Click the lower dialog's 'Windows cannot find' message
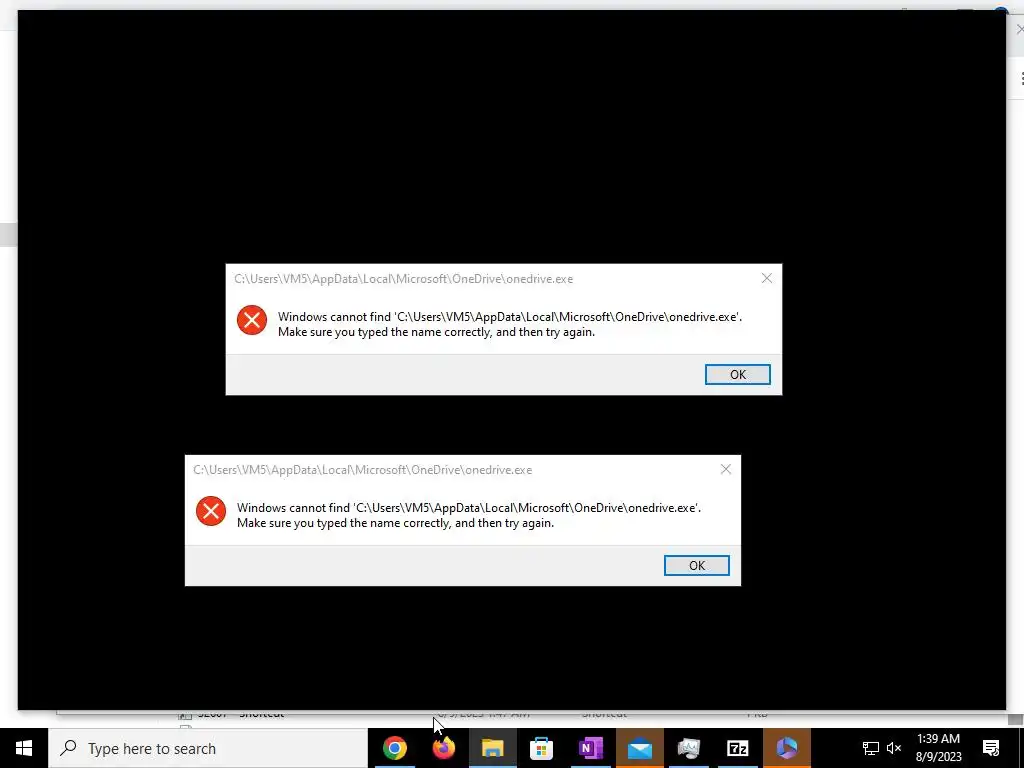This screenshot has width=1024, height=768. pos(469,515)
